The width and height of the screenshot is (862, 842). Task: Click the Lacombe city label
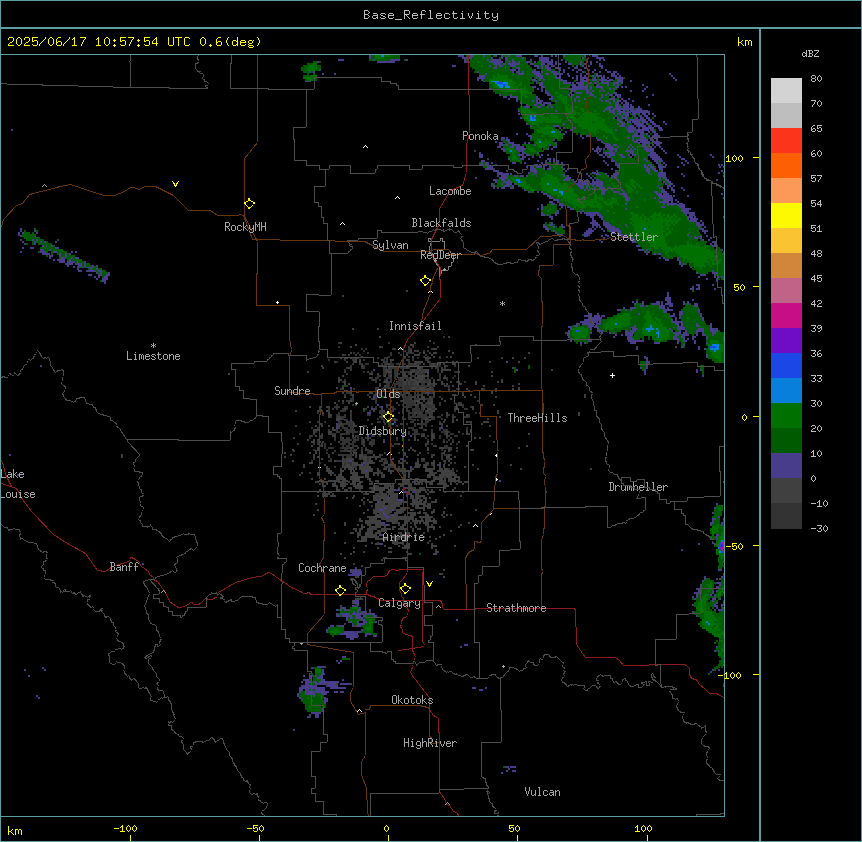[x=450, y=191]
